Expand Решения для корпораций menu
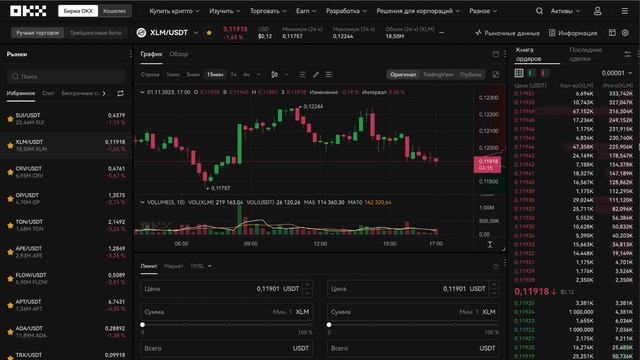This screenshot has height=360, width=640. pos(418,11)
